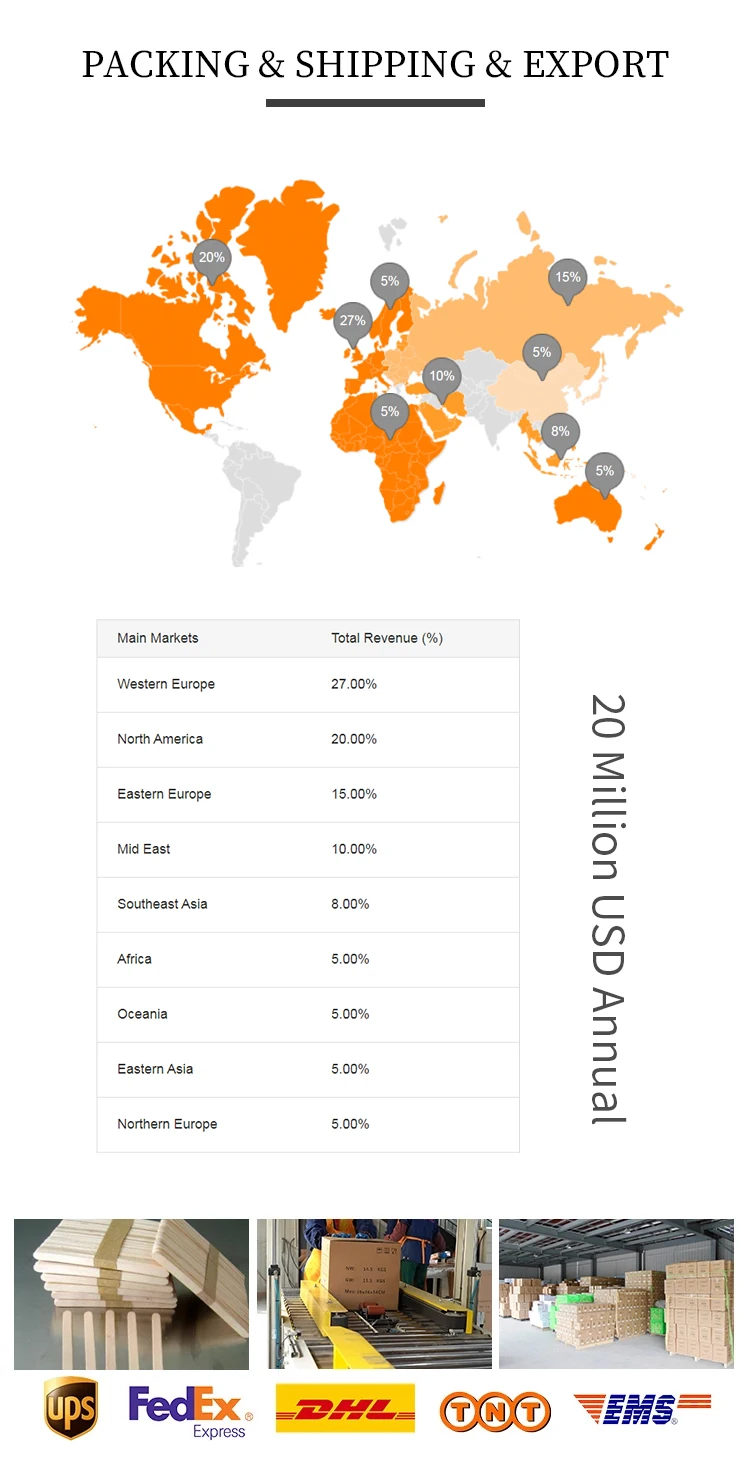Select the 5% pin over Australia
Screen dimensions: 750x1459
[x=604, y=475]
